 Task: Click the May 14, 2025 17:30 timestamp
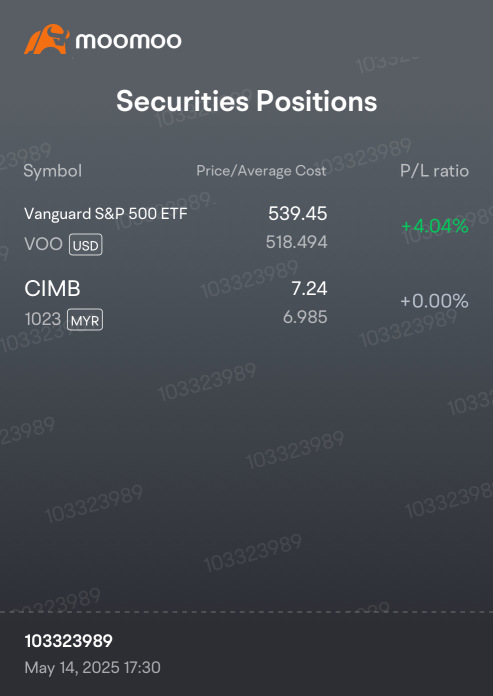[x=92, y=668]
